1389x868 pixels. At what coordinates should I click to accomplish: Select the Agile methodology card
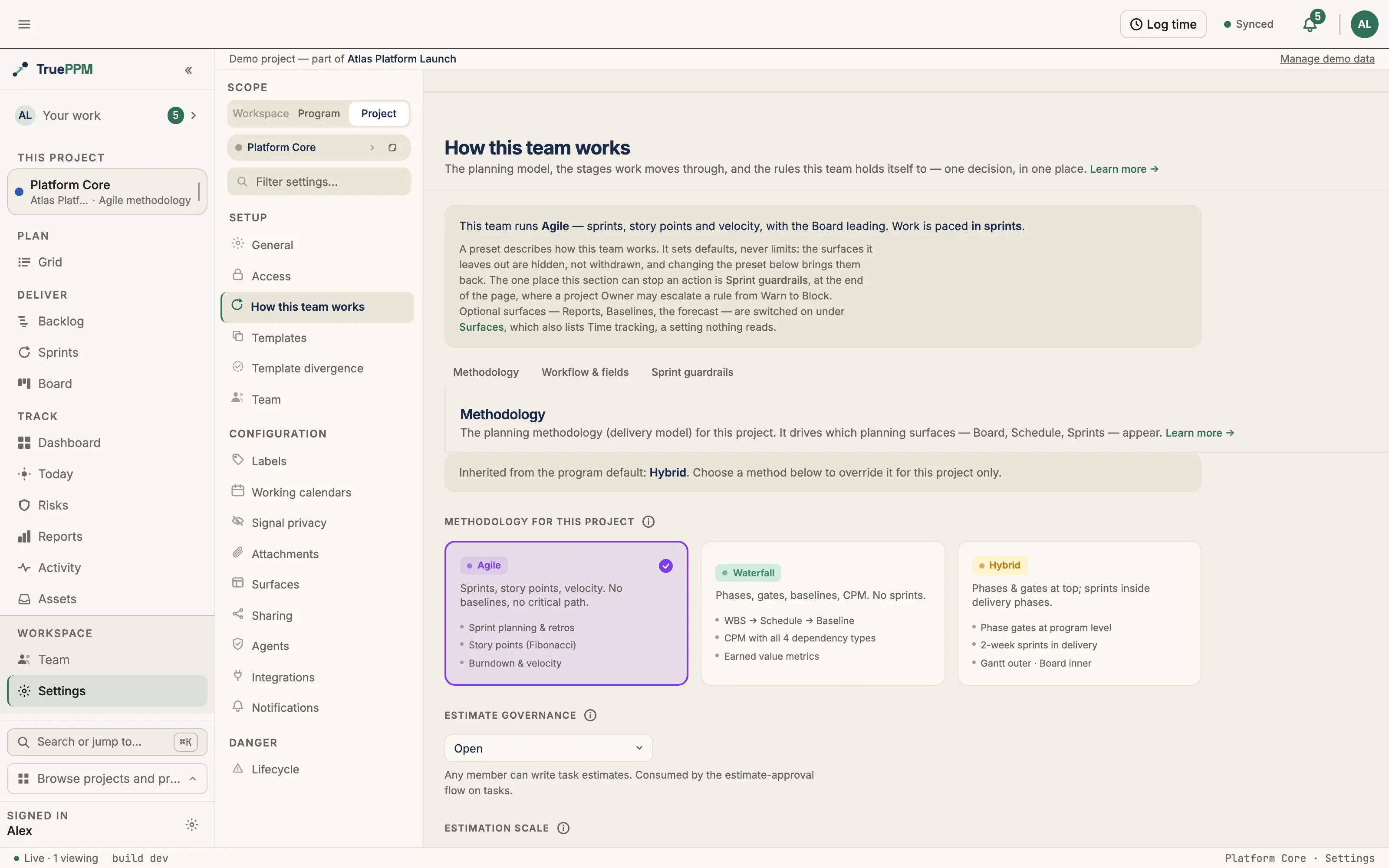(566, 613)
